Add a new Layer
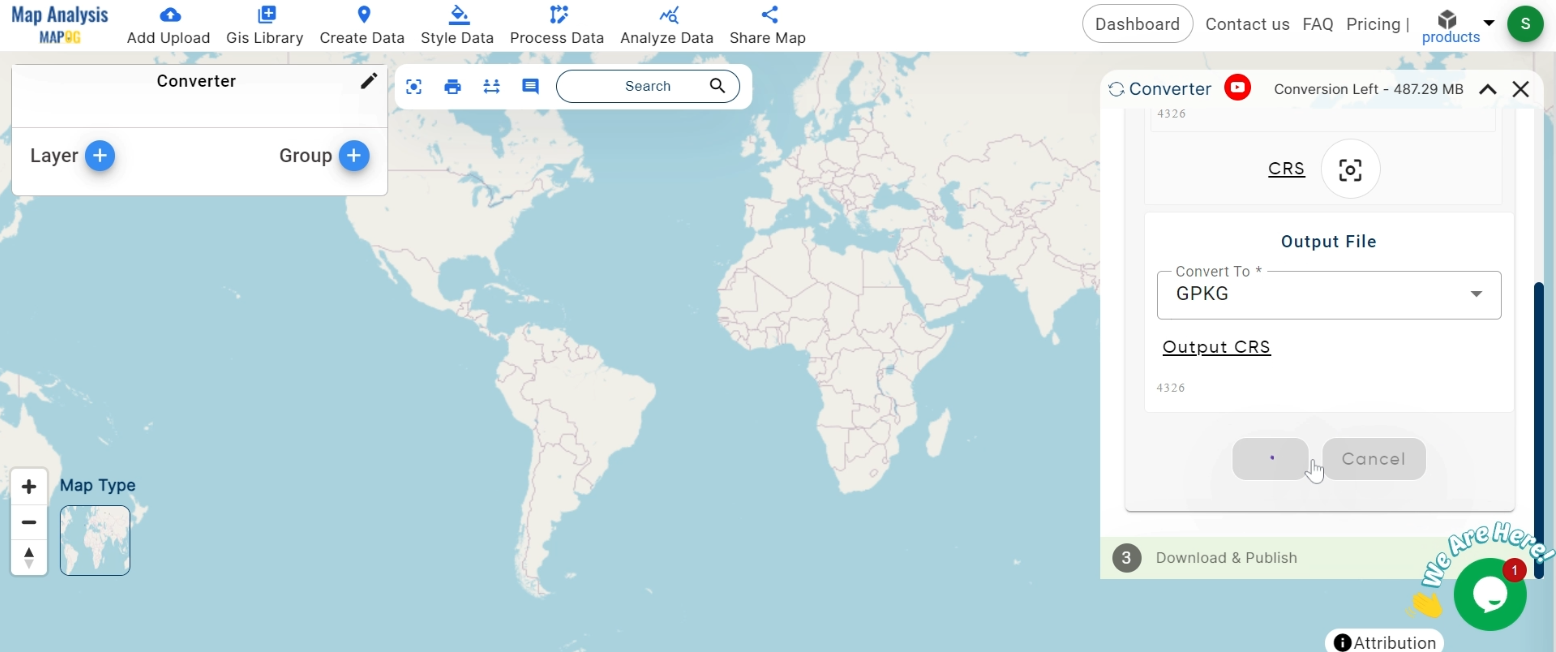 99,155
